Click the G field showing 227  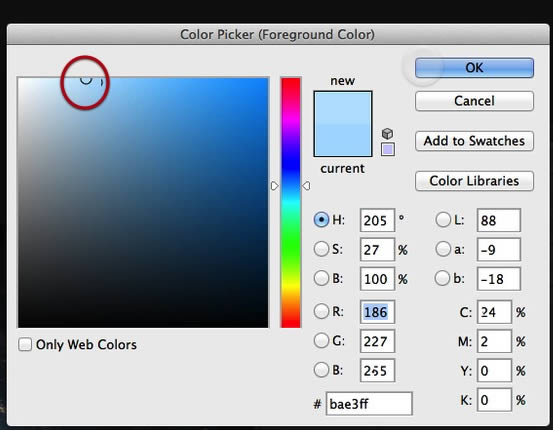pos(377,341)
